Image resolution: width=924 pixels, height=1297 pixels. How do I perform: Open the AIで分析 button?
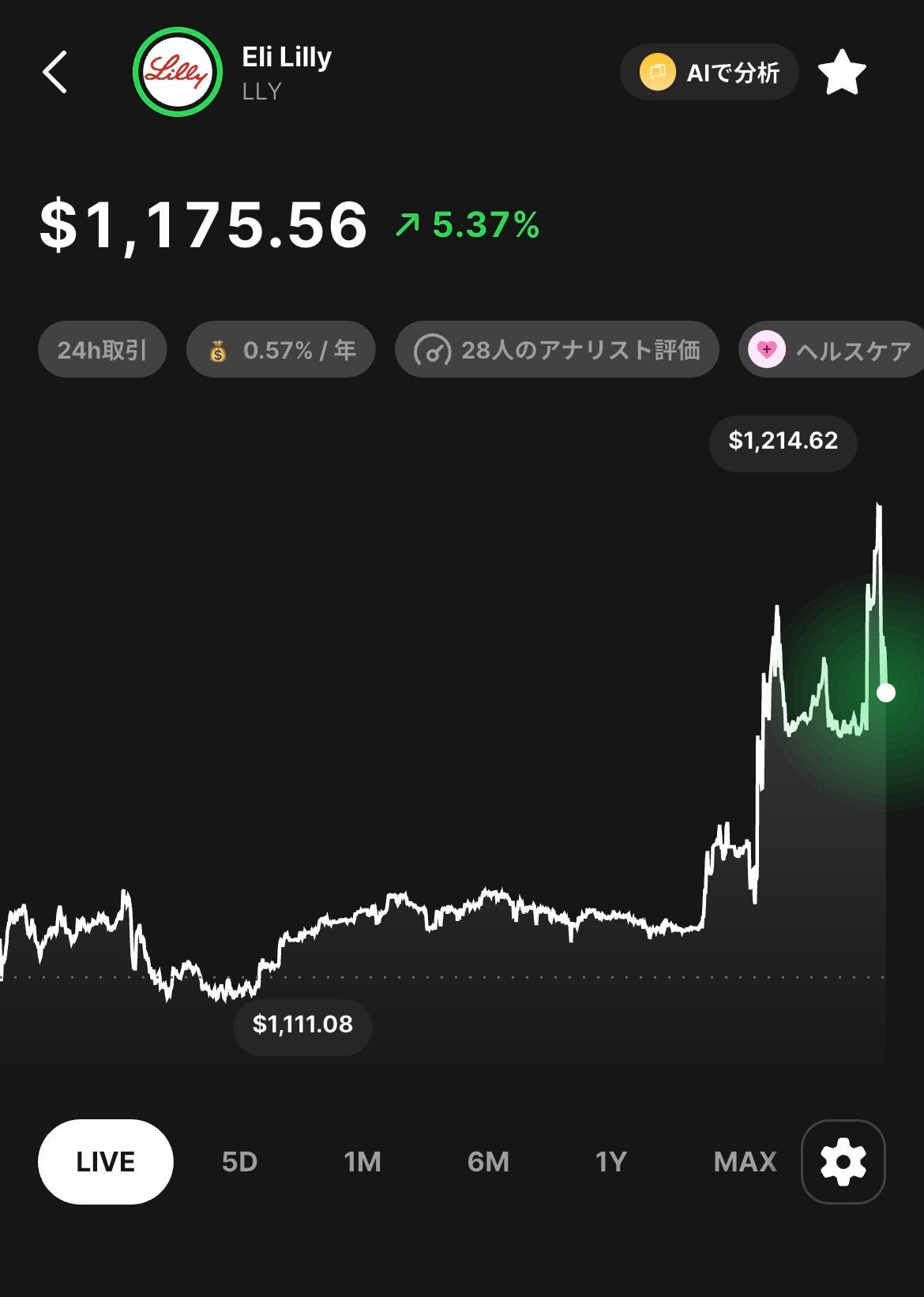click(709, 73)
